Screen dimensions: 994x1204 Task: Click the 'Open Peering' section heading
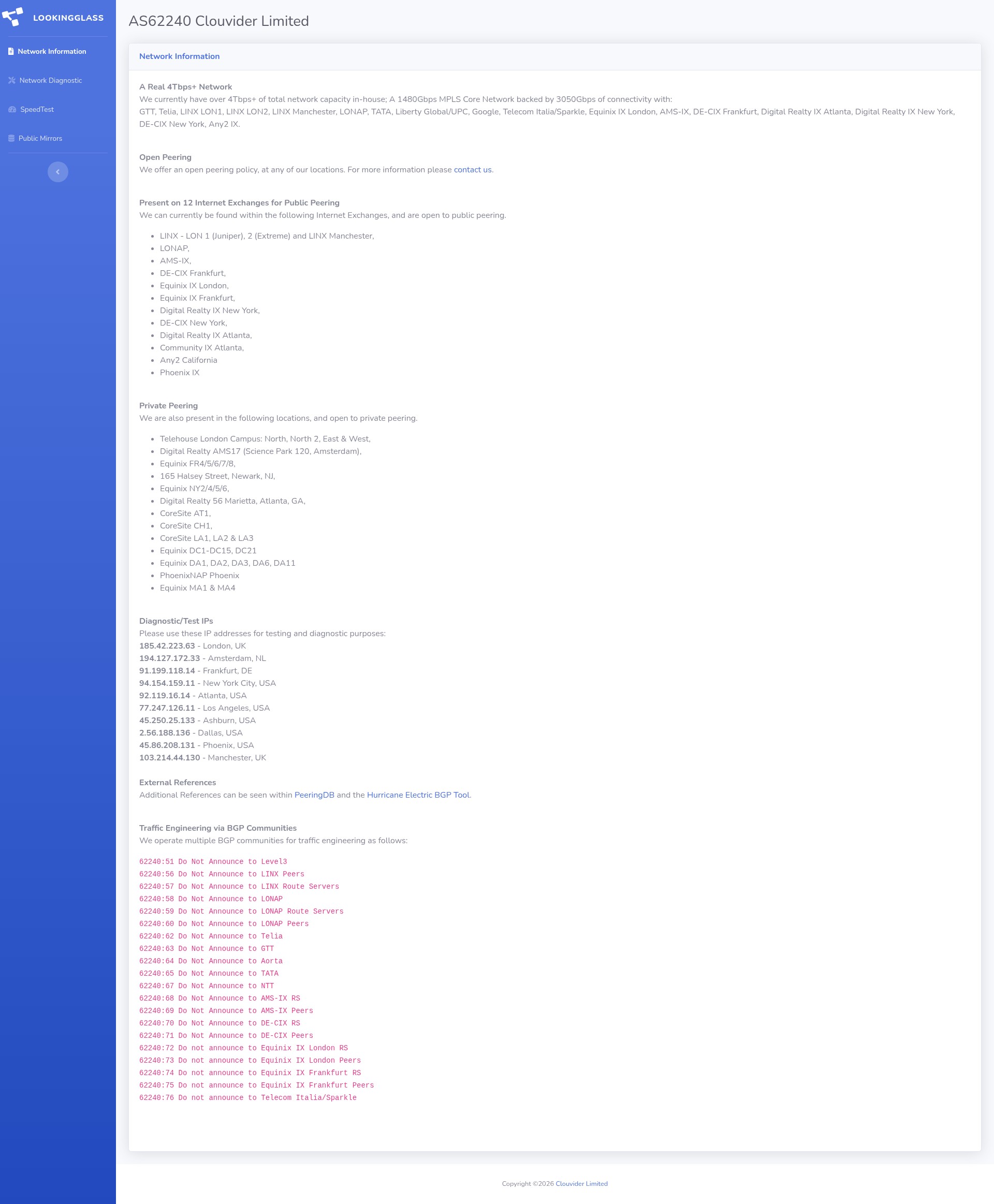[x=166, y=157]
